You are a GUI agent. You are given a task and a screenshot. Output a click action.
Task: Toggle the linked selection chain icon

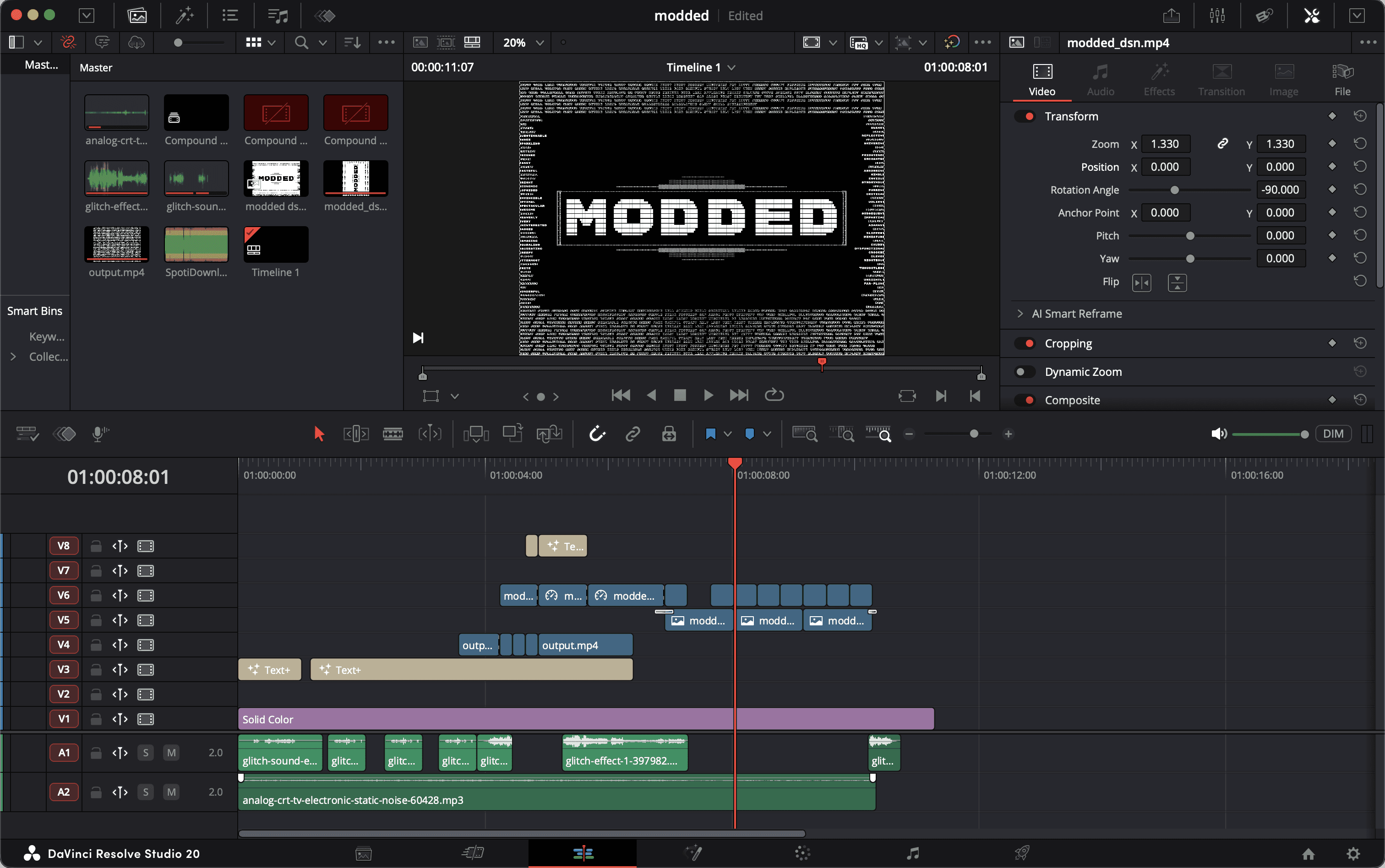point(633,434)
